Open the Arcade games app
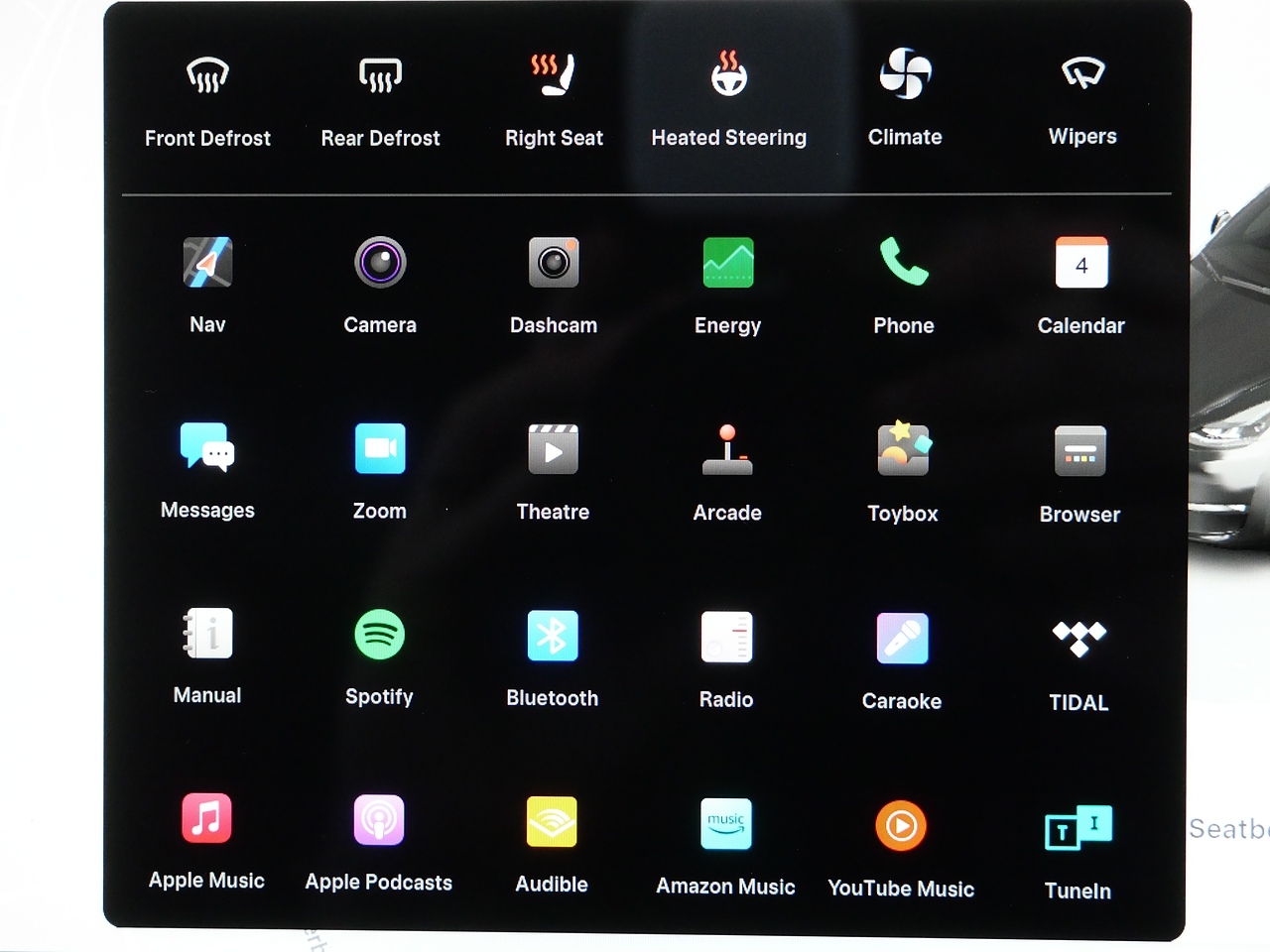The width and height of the screenshot is (1270, 952). [x=727, y=450]
